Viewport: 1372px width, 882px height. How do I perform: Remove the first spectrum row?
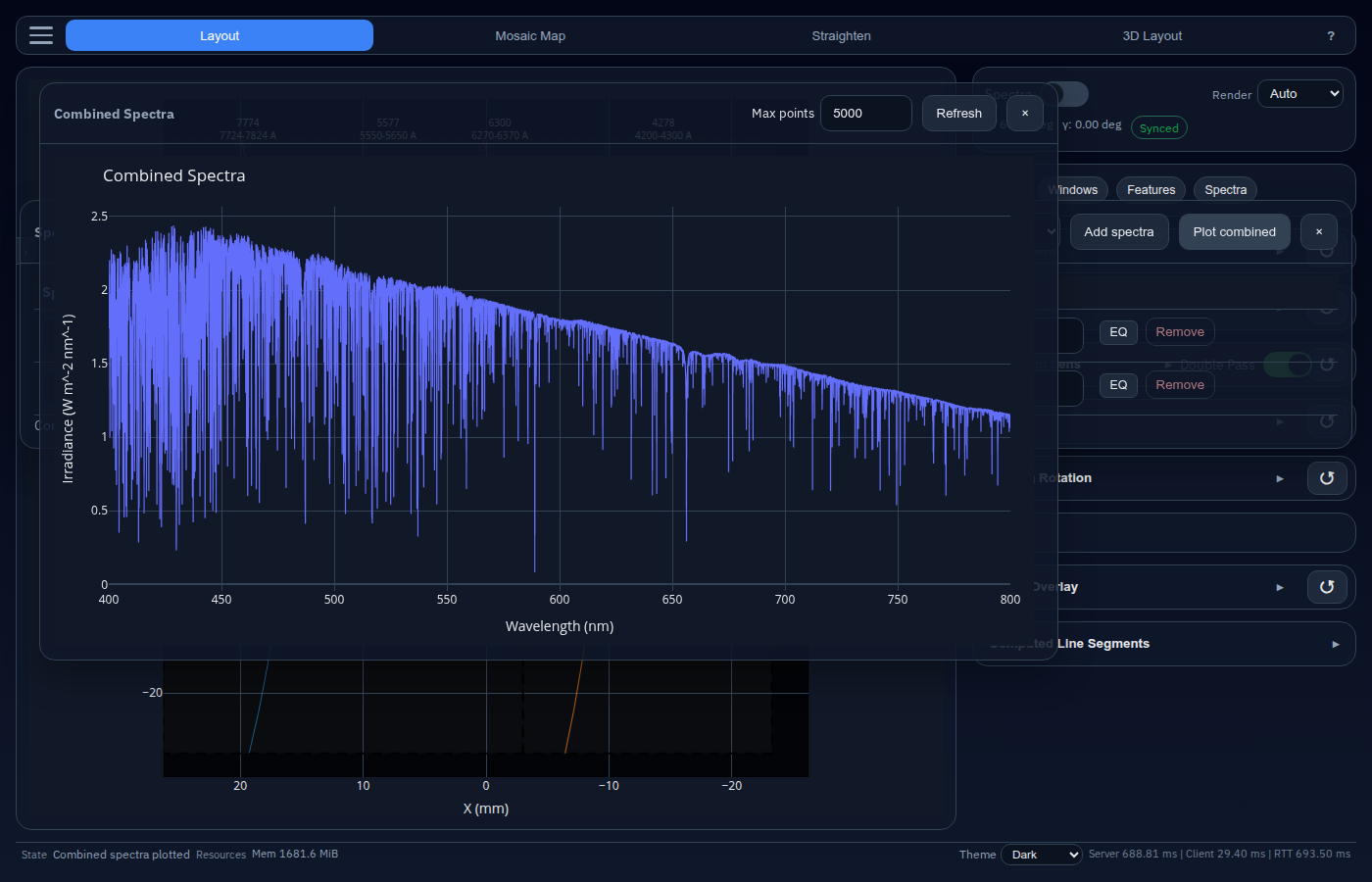coord(1180,332)
